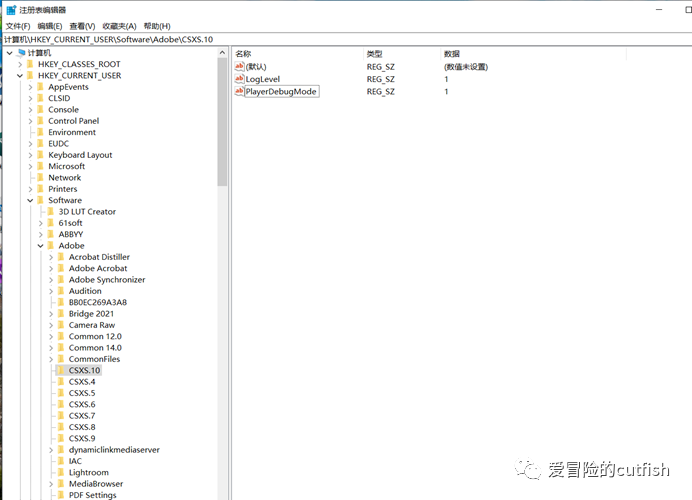Screen dimensions: 692x500
Task: Click the PlayerDebugMode string value icon
Action: [x=239, y=91]
